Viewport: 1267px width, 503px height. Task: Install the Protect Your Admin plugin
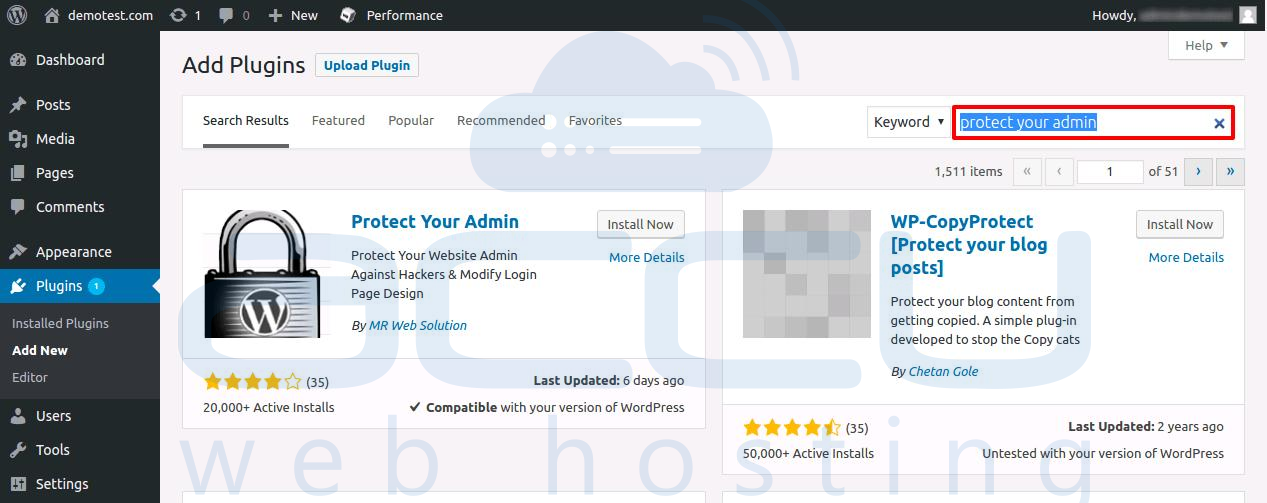pos(641,224)
